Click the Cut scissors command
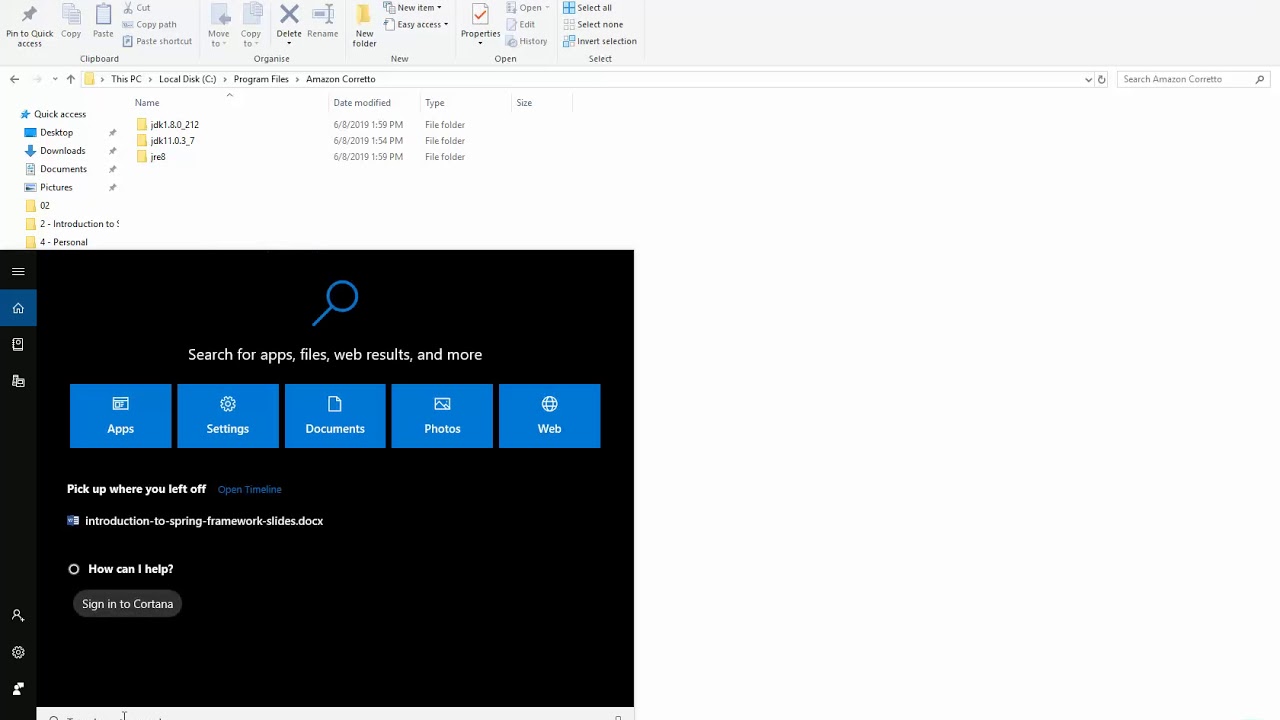 click(x=136, y=7)
